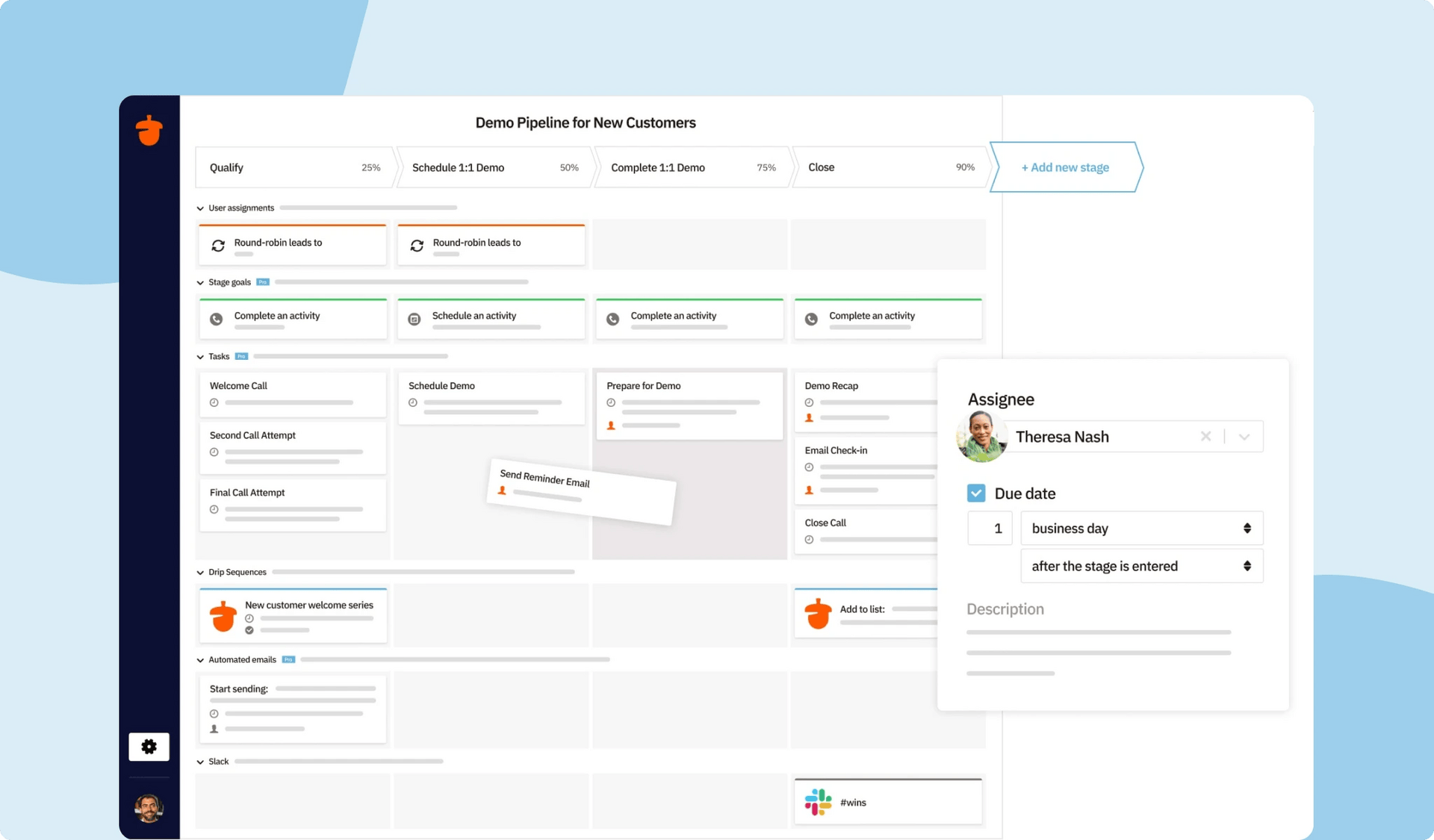Open your profile avatar at bottom of sidebar
The height and width of the screenshot is (840, 1434).
pyautogui.click(x=149, y=808)
